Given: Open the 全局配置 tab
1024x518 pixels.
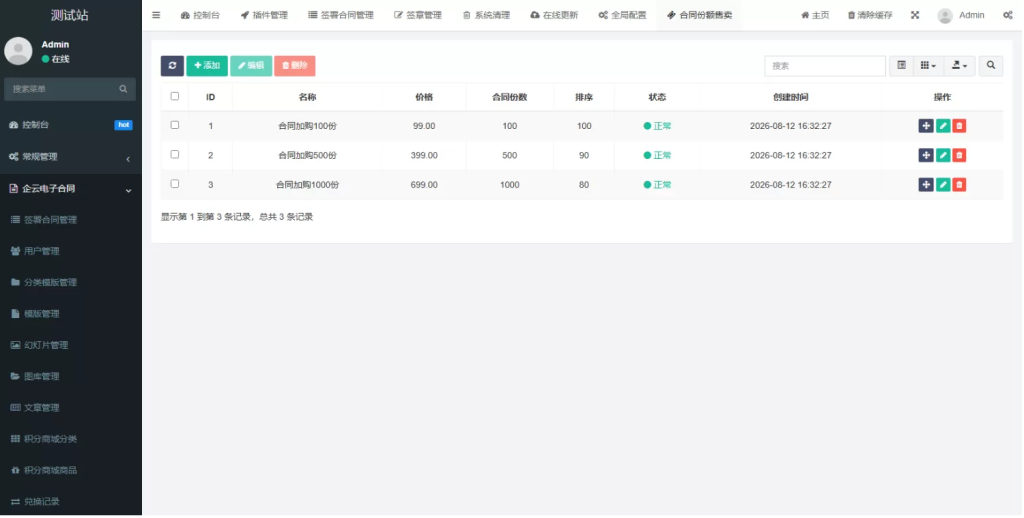Looking at the screenshot, I should (x=622, y=15).
